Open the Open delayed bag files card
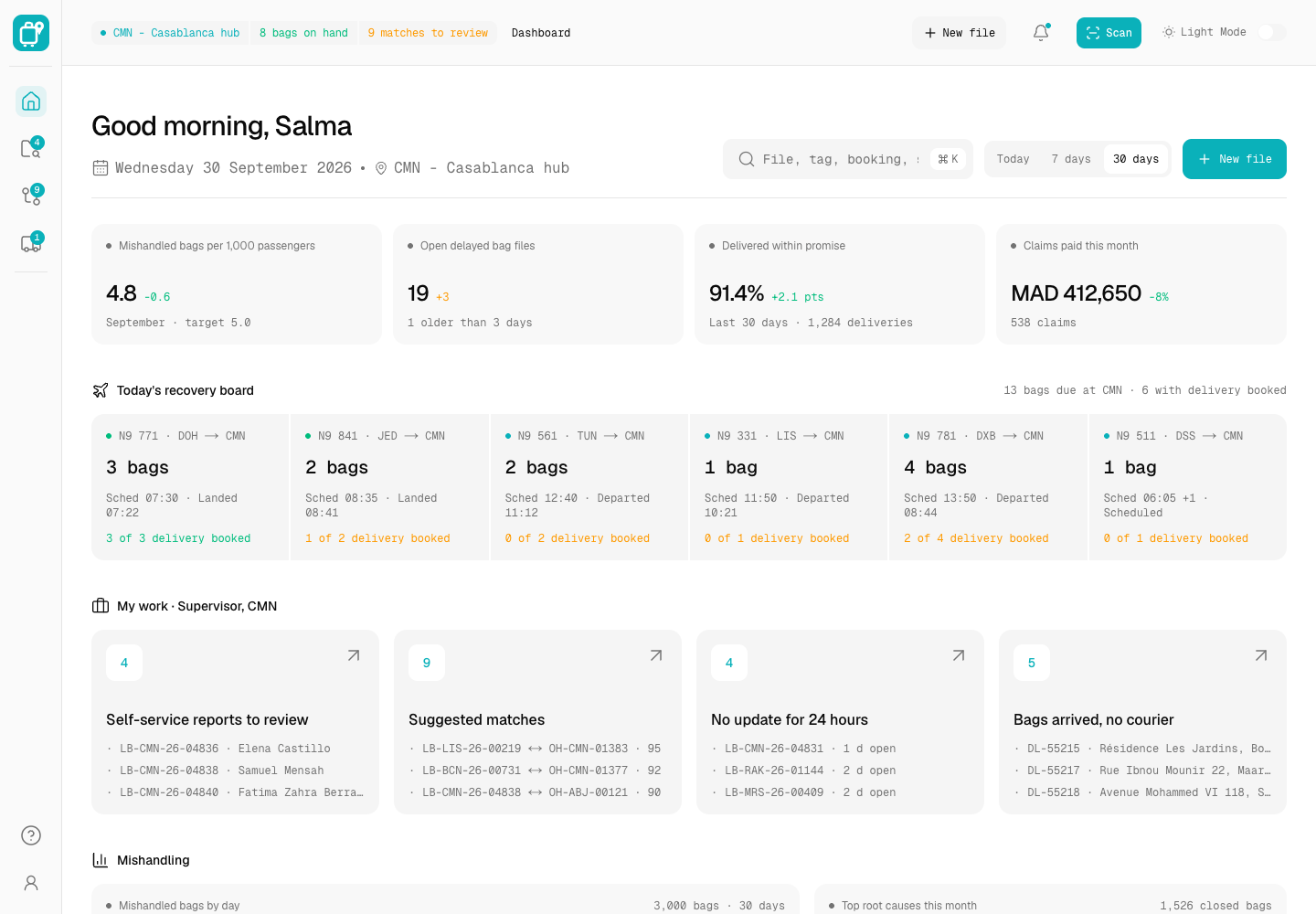1316x914 pixels. click(538, 284)
